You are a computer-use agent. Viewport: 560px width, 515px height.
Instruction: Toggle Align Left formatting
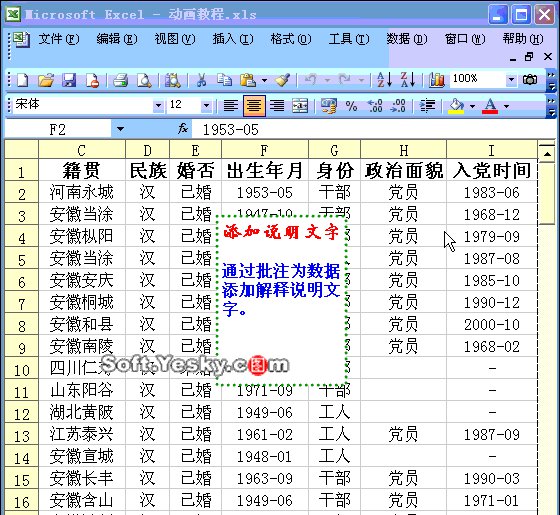click(x=231, y=106)
